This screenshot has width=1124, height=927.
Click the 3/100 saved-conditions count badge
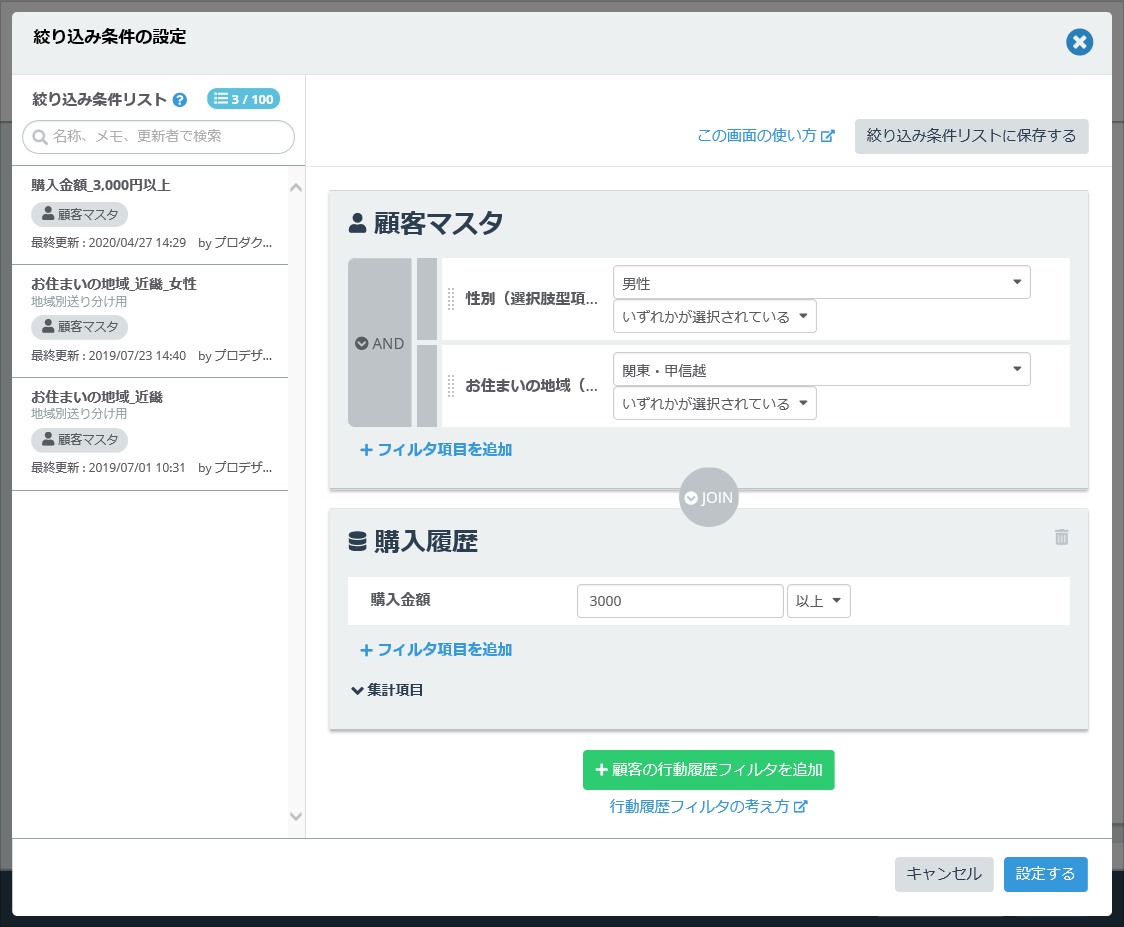[243, 99]
